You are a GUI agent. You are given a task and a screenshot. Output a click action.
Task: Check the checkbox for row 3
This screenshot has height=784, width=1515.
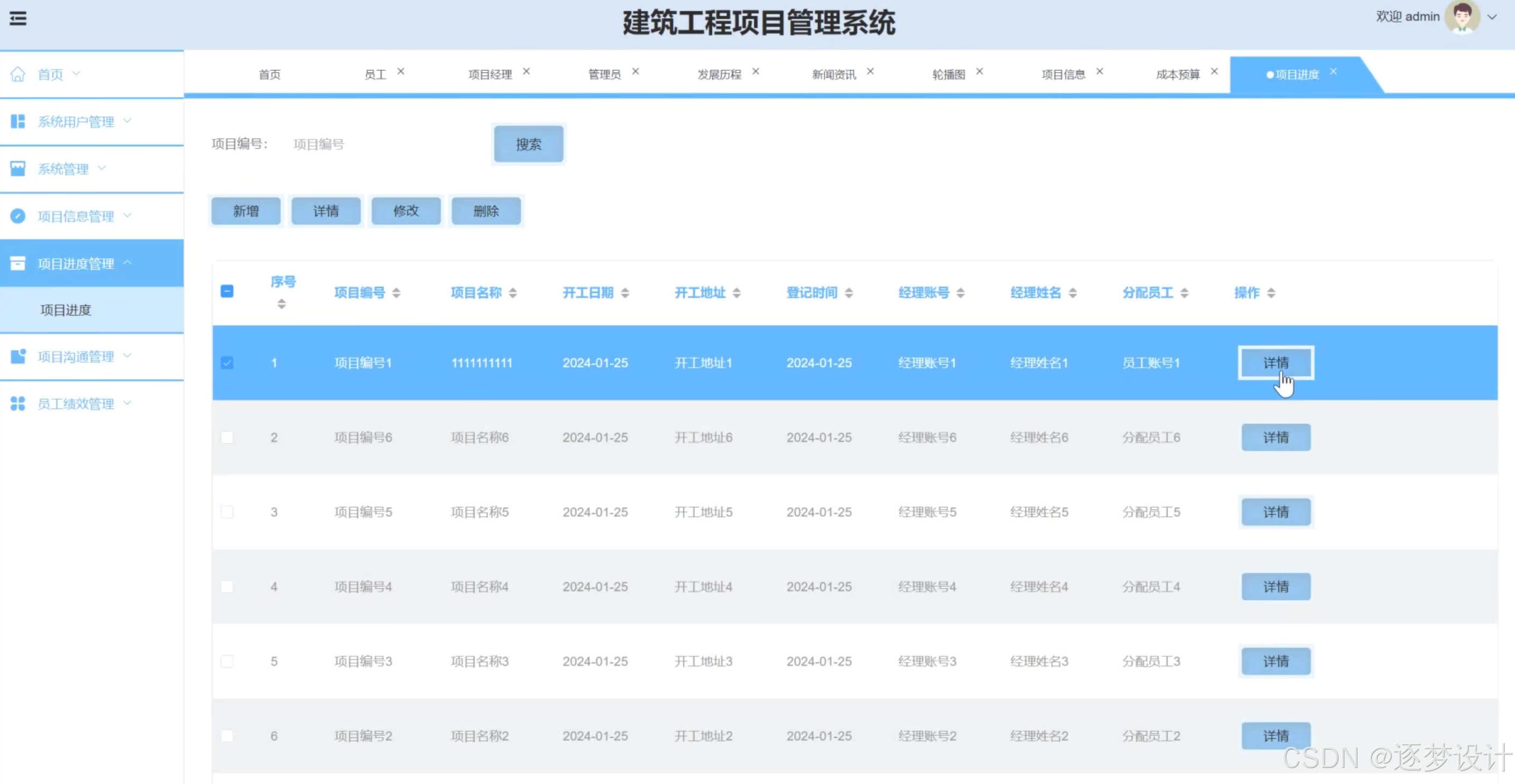point(227,512)
